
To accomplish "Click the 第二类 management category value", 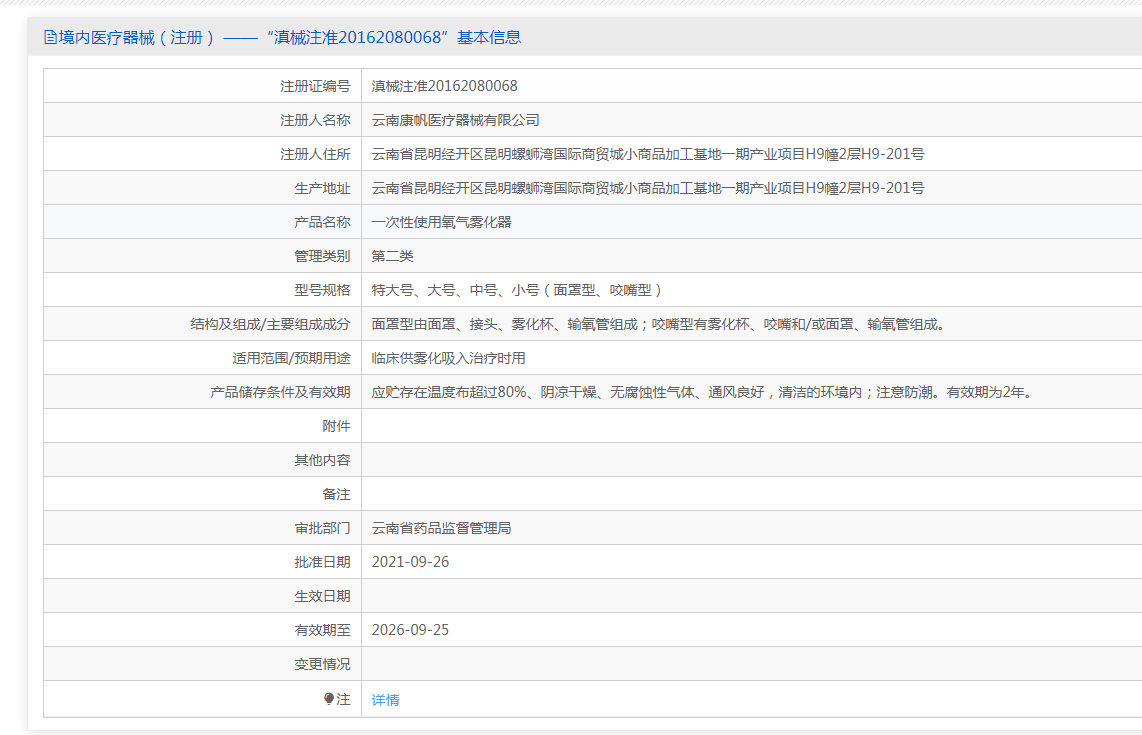I will click(392, 256).
